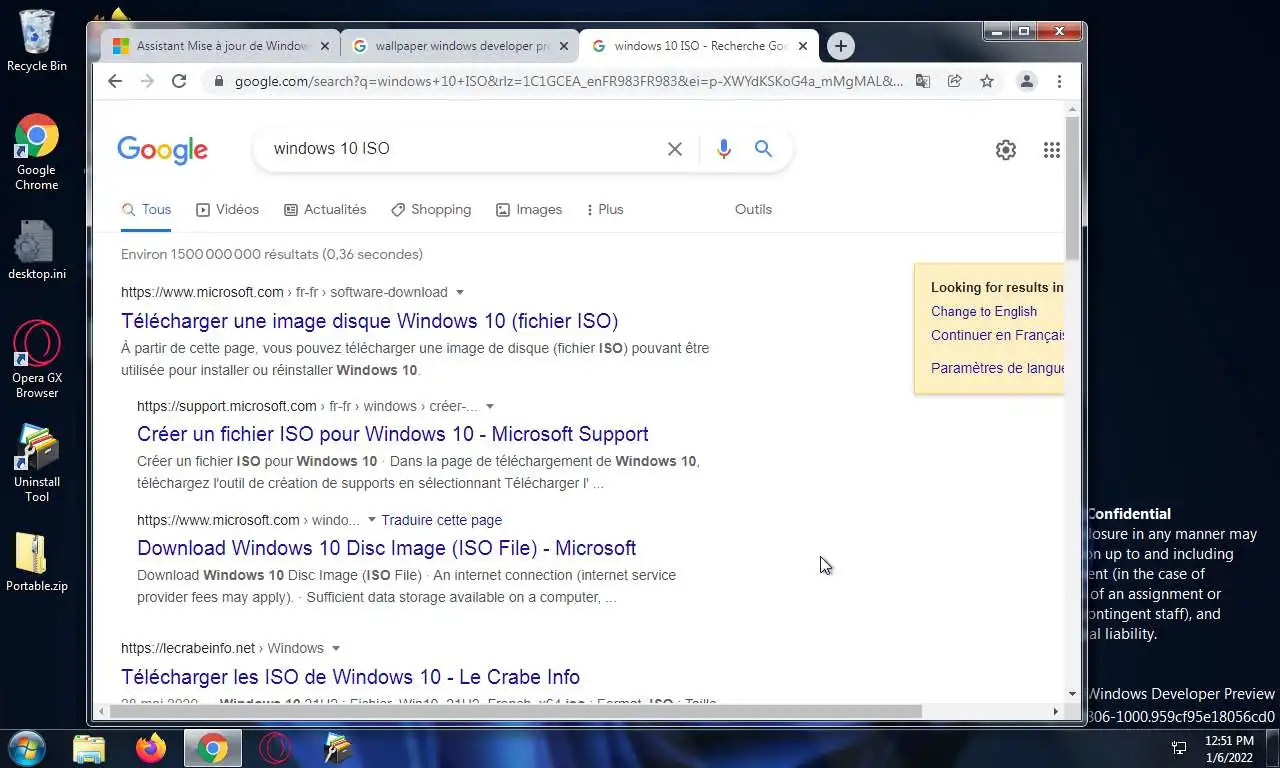
Task: Switch to wallpaper windows developer tab
Action: tap(460, 46)
